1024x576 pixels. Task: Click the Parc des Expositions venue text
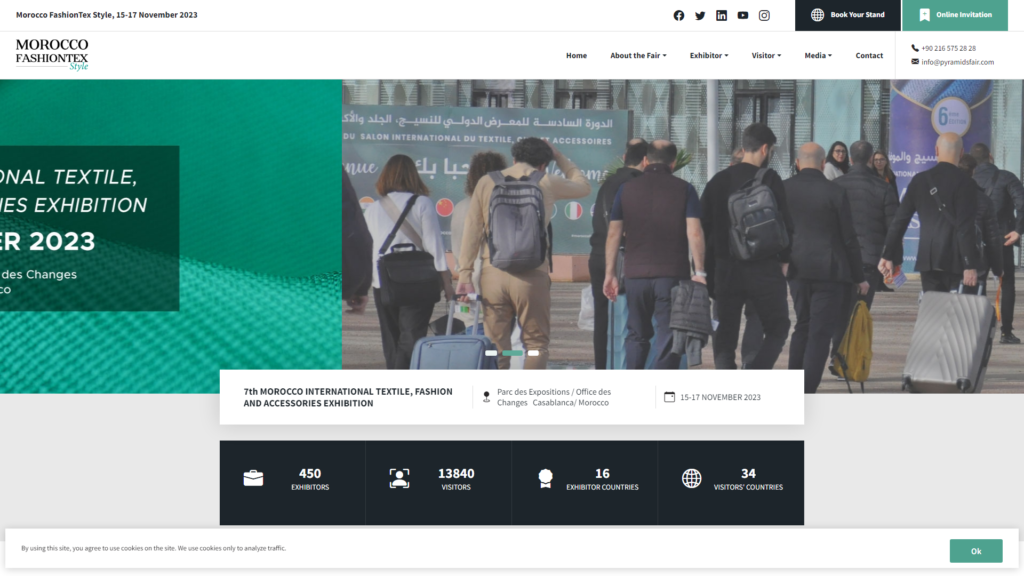pos(554,397)
